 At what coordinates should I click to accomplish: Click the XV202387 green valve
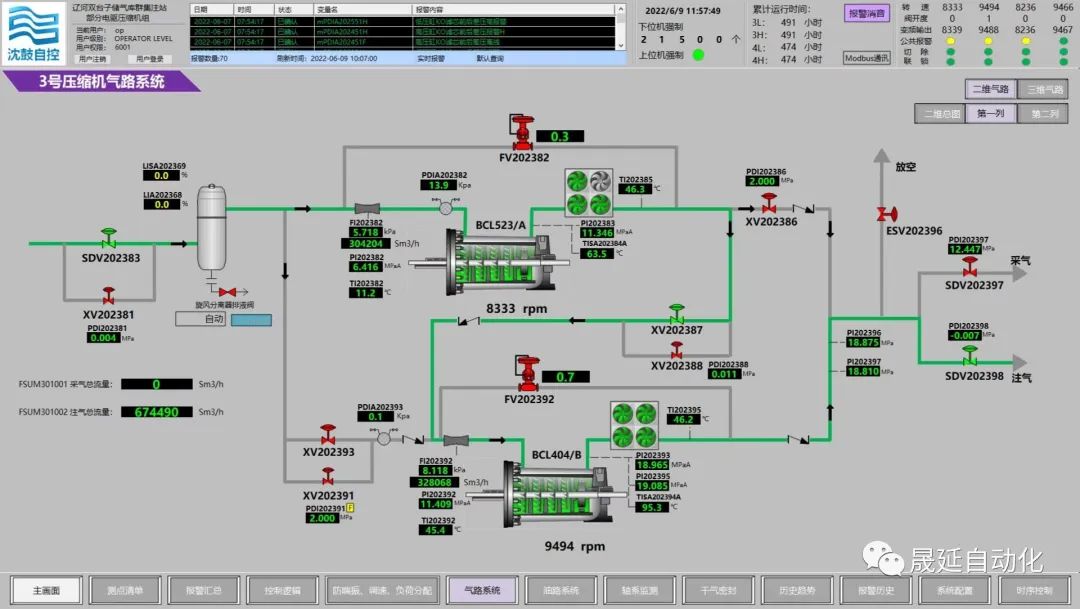[x=677, y=314]
